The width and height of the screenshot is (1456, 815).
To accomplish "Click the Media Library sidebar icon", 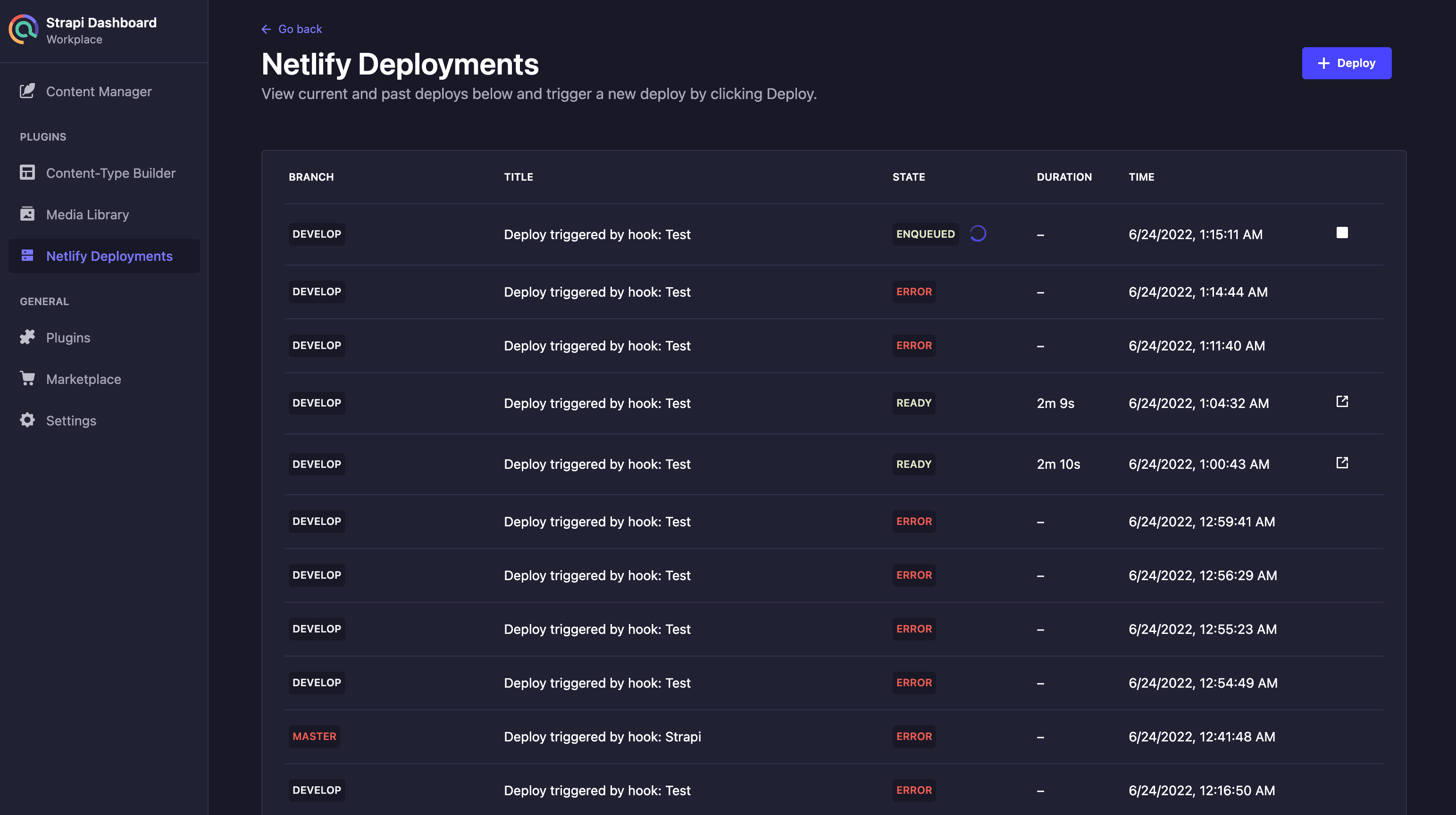I will point(28,214).
